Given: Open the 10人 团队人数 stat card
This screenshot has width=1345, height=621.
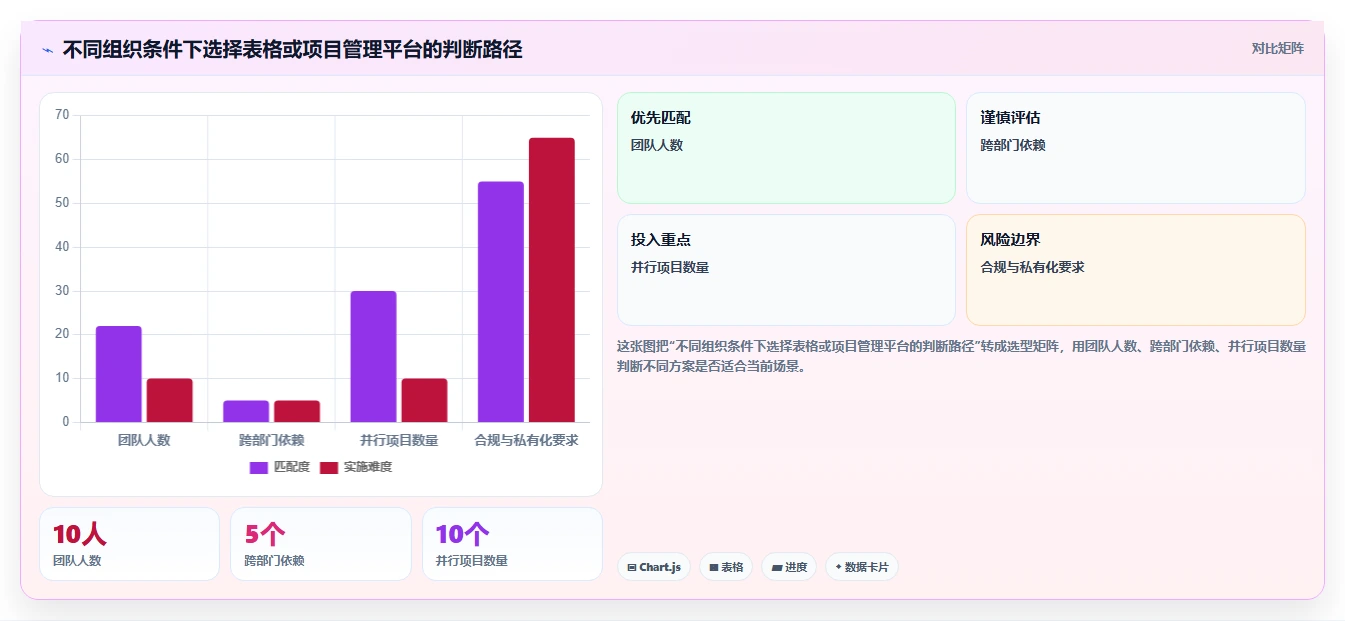Looking at the screenshot, I should [129, 544].
